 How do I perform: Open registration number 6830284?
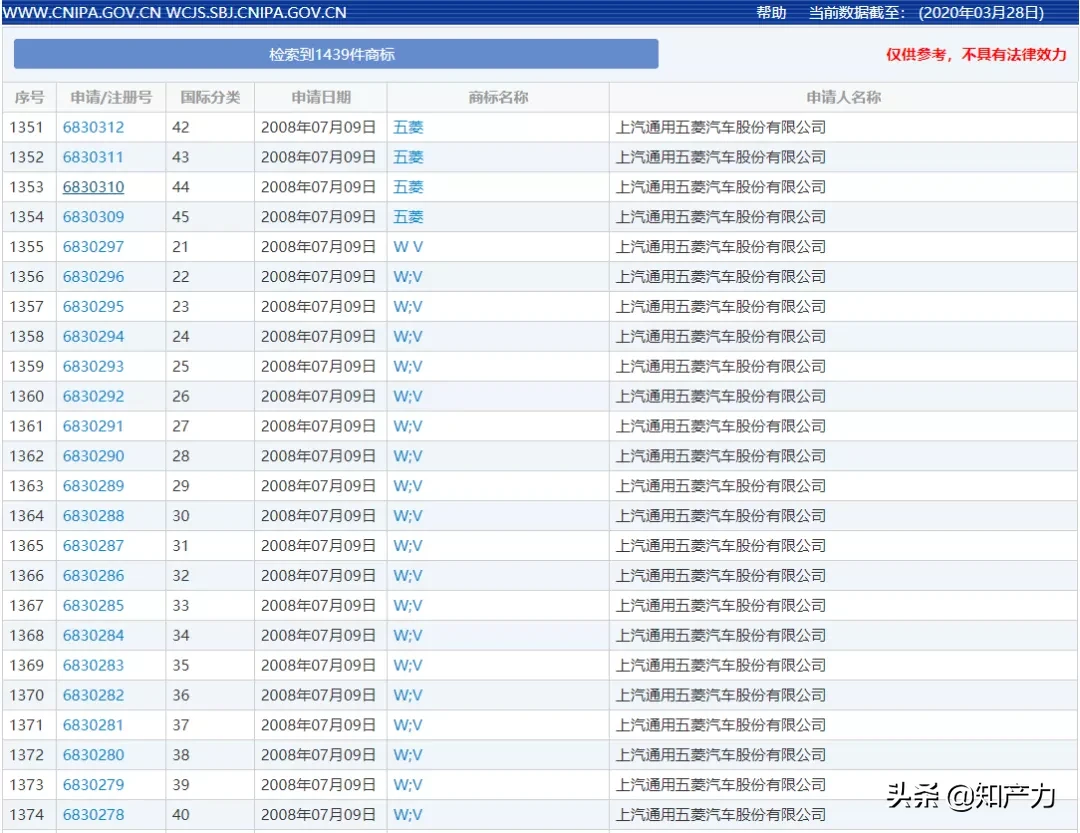coord(94,635)
